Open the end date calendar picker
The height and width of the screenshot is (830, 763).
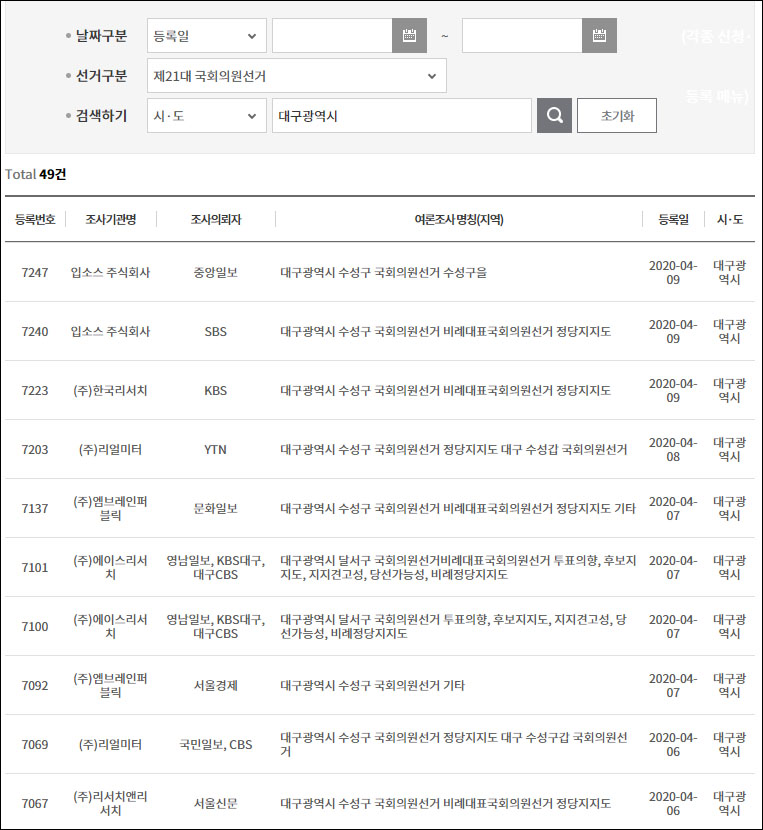pos(599,35)
